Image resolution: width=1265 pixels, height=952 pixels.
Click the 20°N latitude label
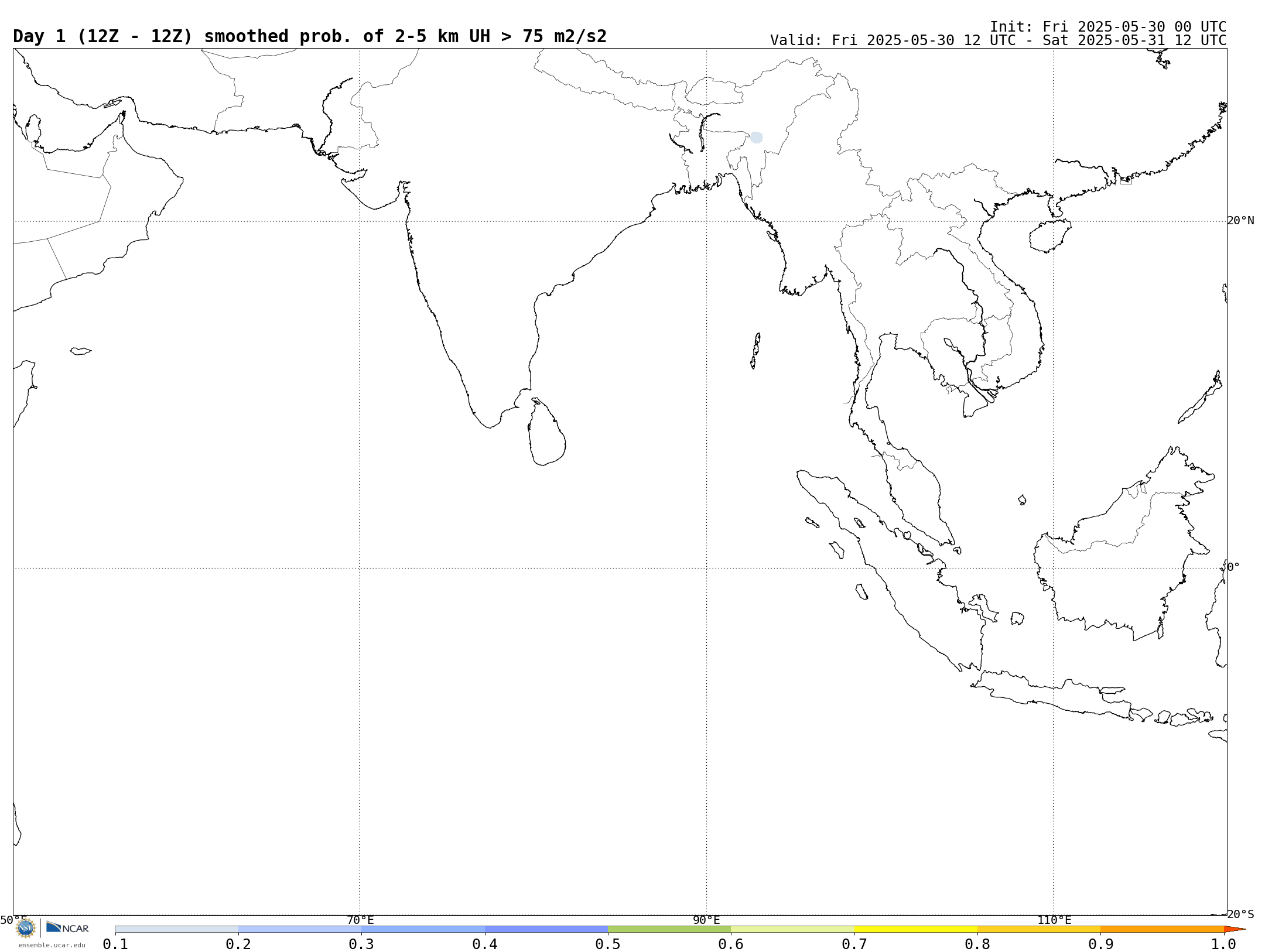(1240, 221)
